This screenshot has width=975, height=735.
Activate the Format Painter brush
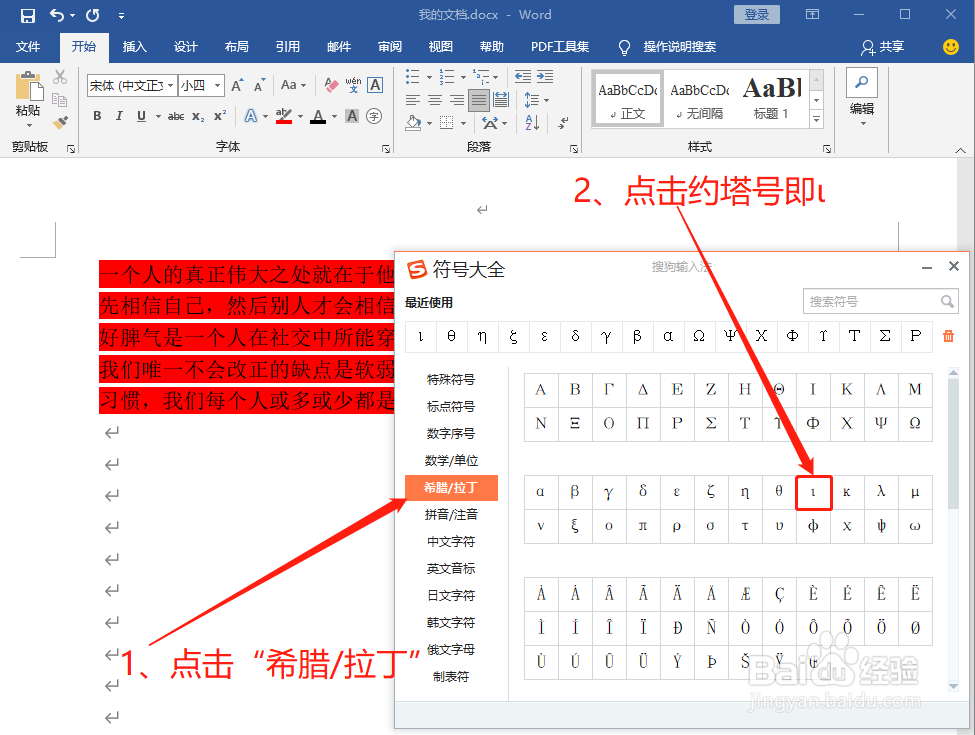(x=60, y=122)
